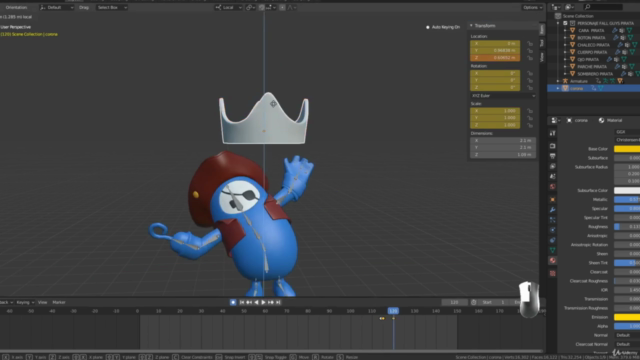Open the View Layer properties tab icon

[x=552, y=166]
